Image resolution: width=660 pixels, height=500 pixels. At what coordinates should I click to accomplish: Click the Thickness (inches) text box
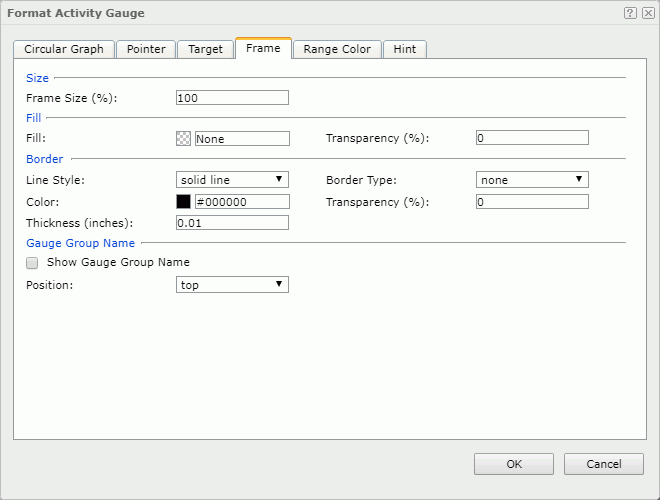click(x=232, y=222)
